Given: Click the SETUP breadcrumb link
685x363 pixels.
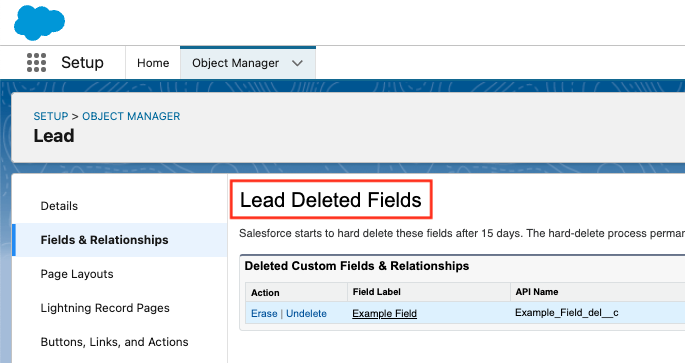Looking at the screenshot, I should (51, 116).
